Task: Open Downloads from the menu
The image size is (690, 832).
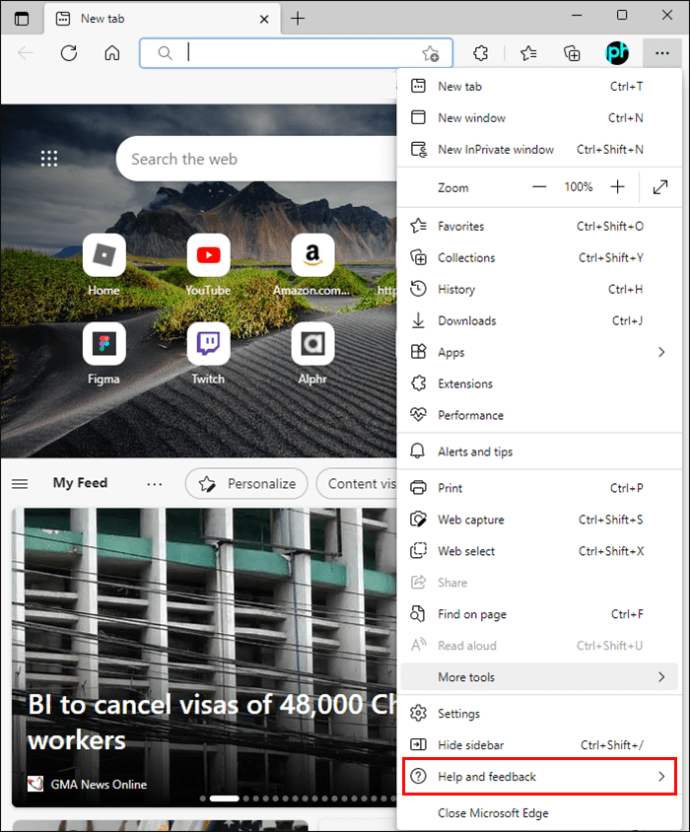Action: point(539,321)
